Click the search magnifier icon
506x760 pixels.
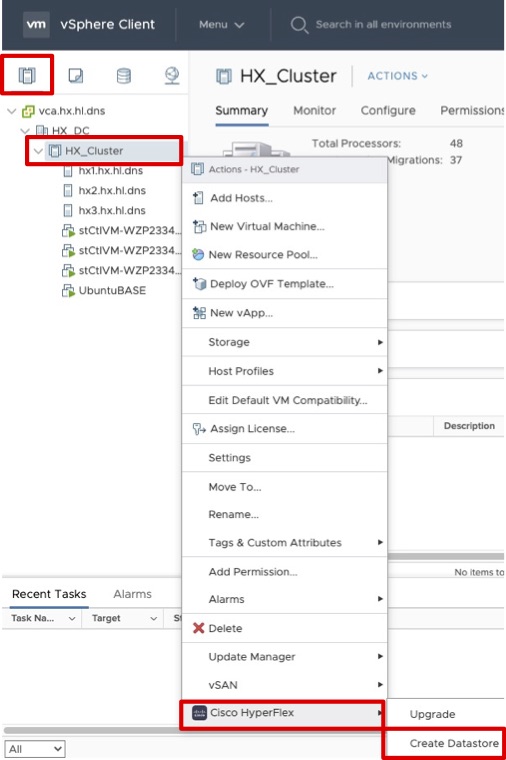[x=299, y=25]
